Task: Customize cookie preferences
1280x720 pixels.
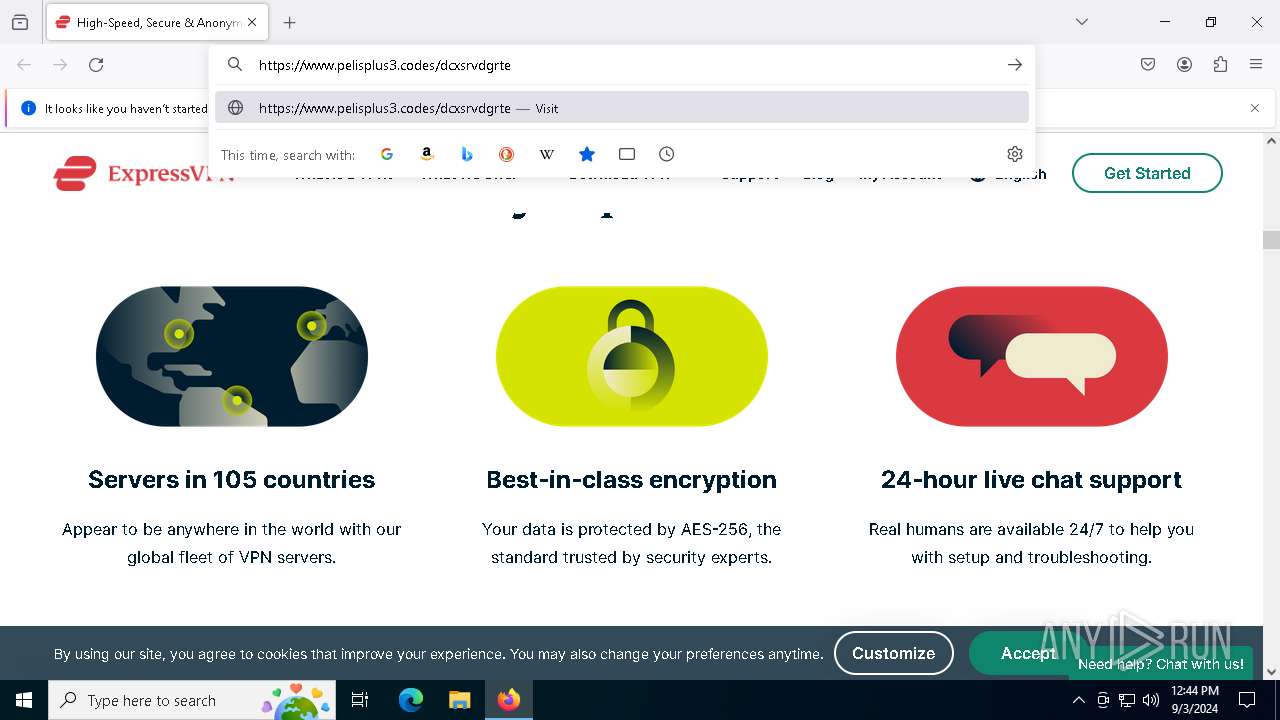Action: (894, 653)
